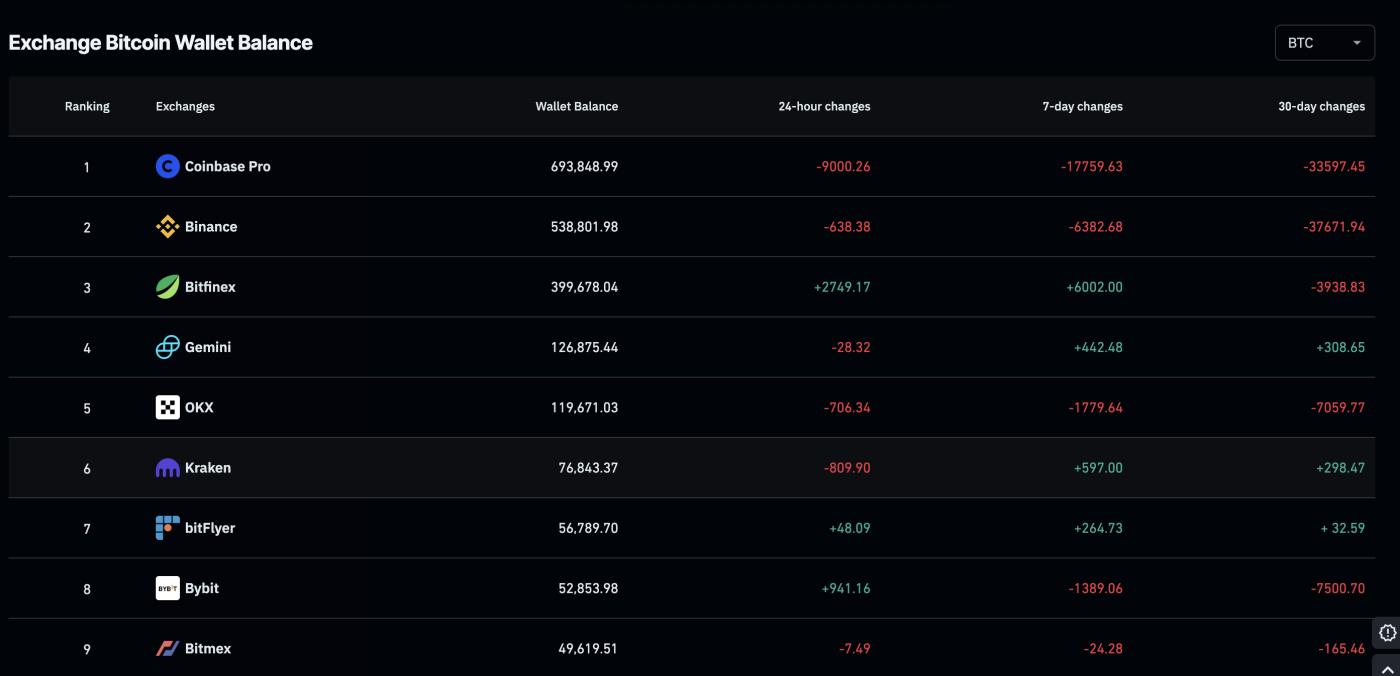Click the Bitmex logo icon
1400x676 pixels.
(166, 648)
